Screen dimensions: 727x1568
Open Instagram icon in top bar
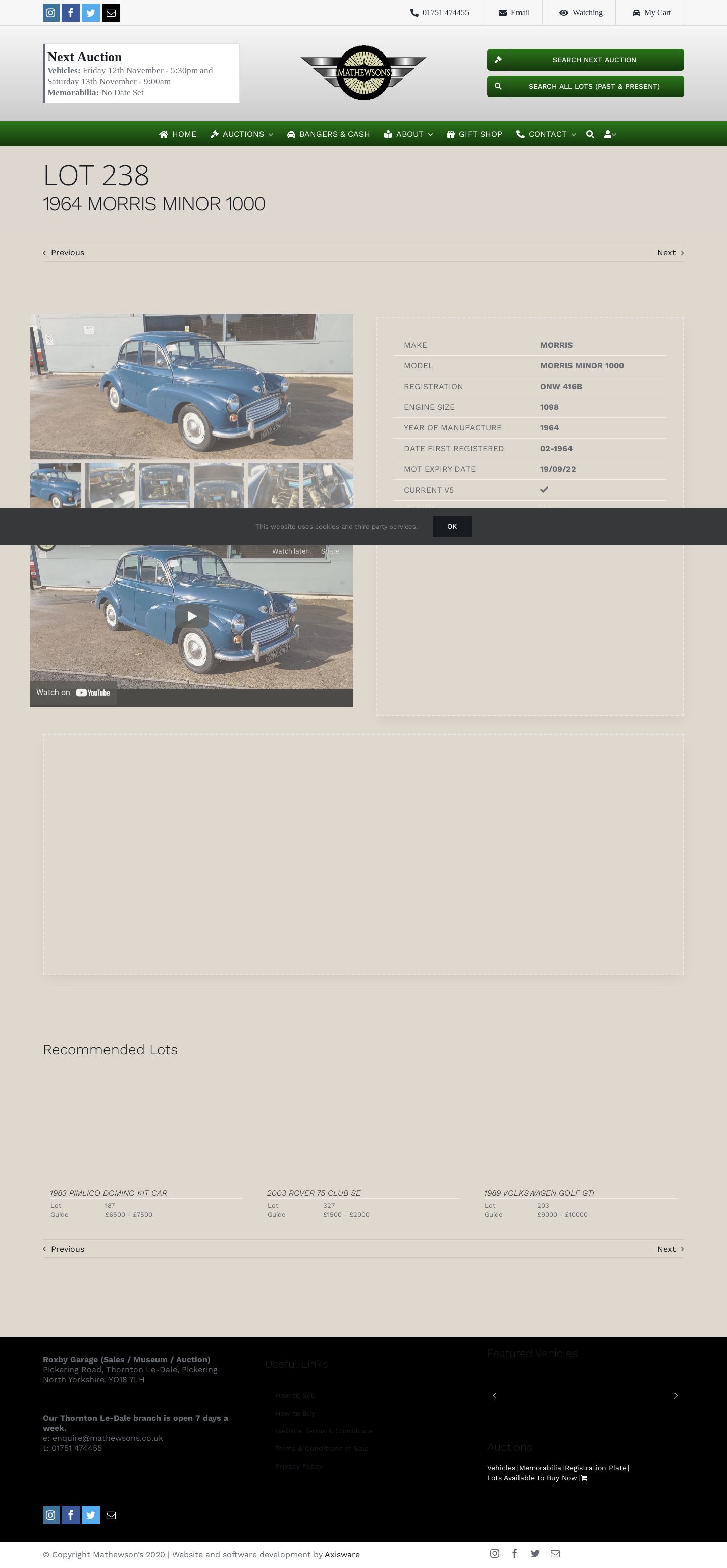pos(51,12)
